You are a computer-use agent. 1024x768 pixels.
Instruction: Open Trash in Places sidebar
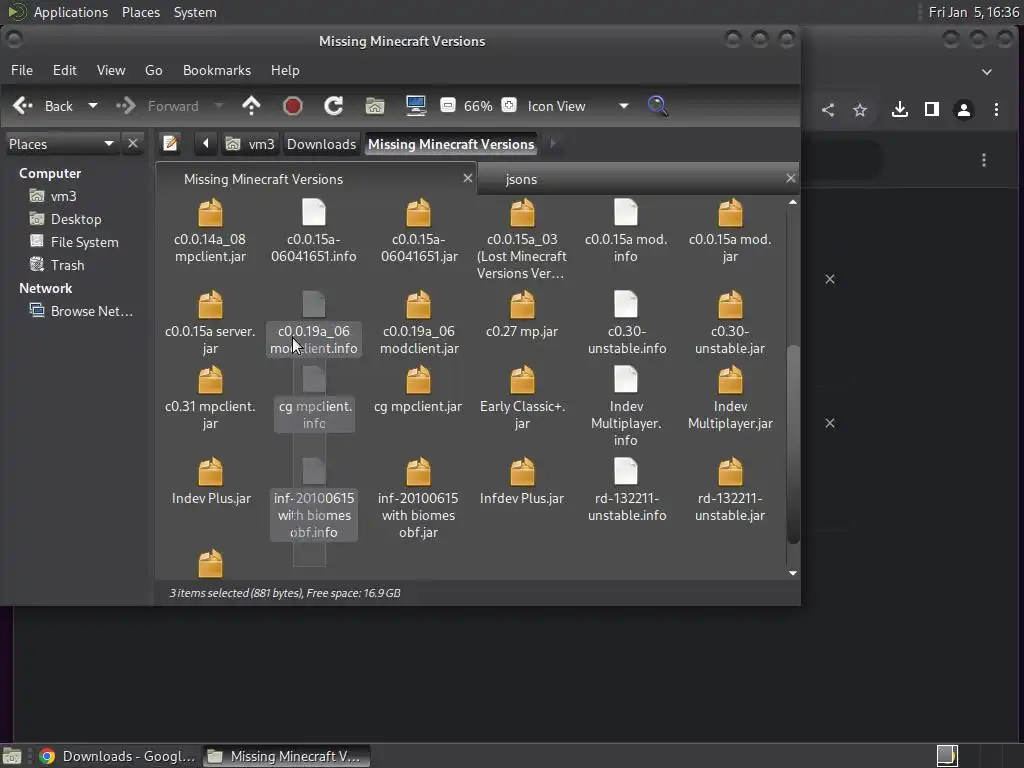[x=67, y=264]
